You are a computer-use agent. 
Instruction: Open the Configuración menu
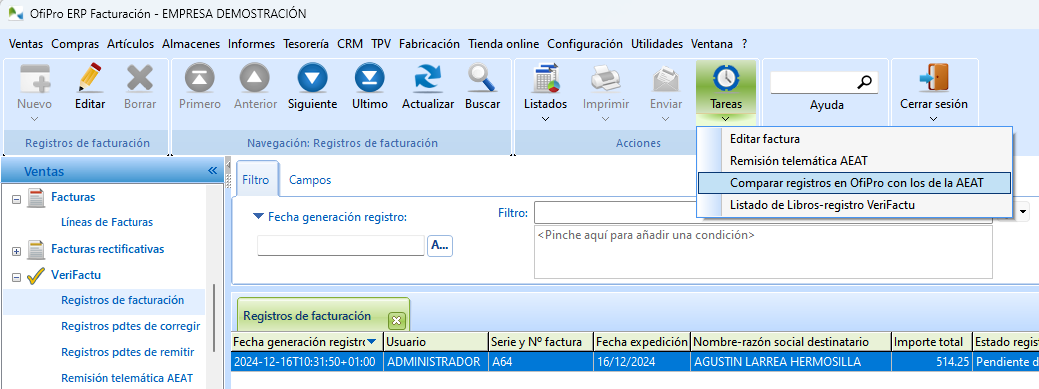584,44
